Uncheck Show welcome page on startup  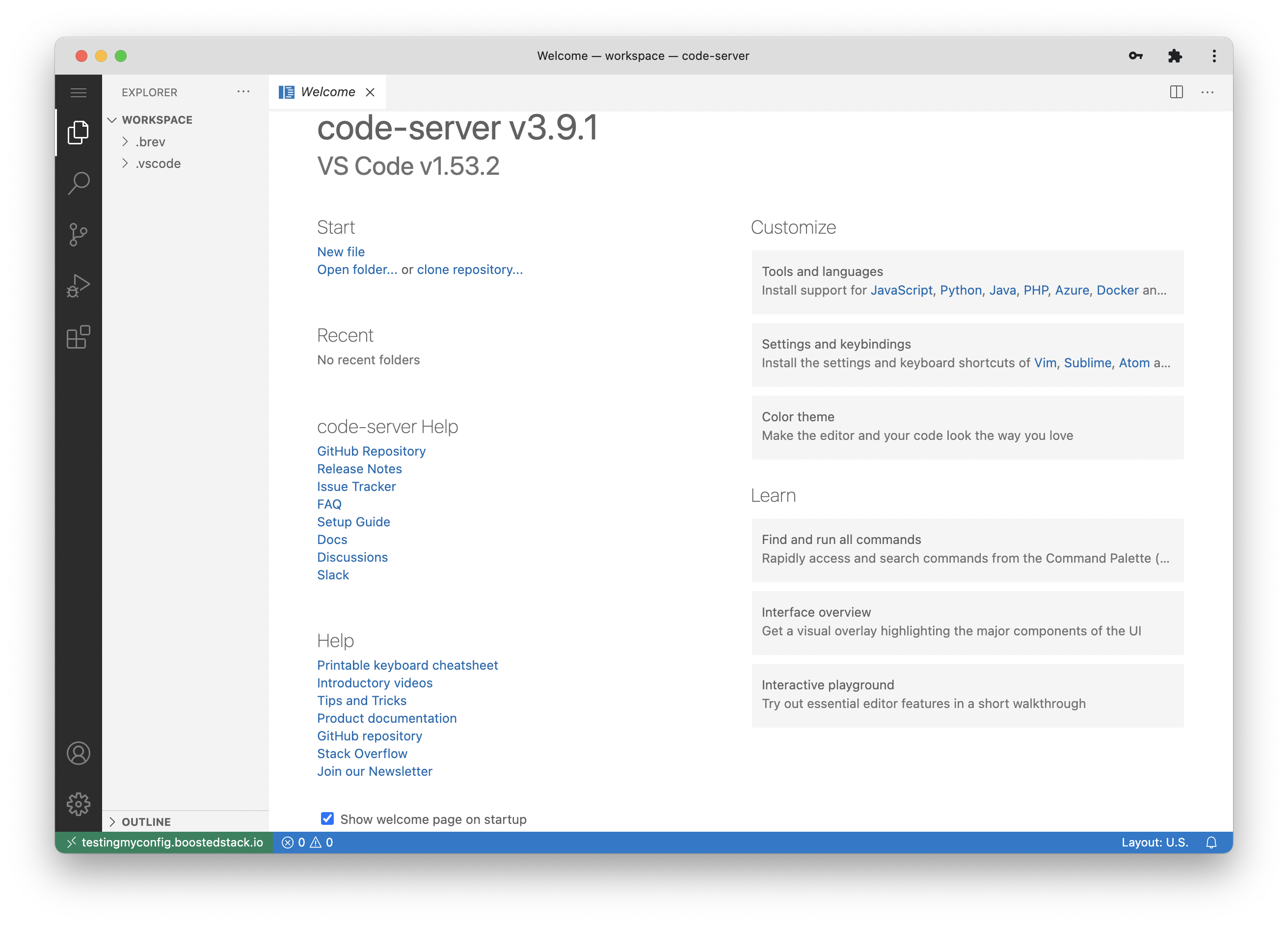(x=327, y=818)
